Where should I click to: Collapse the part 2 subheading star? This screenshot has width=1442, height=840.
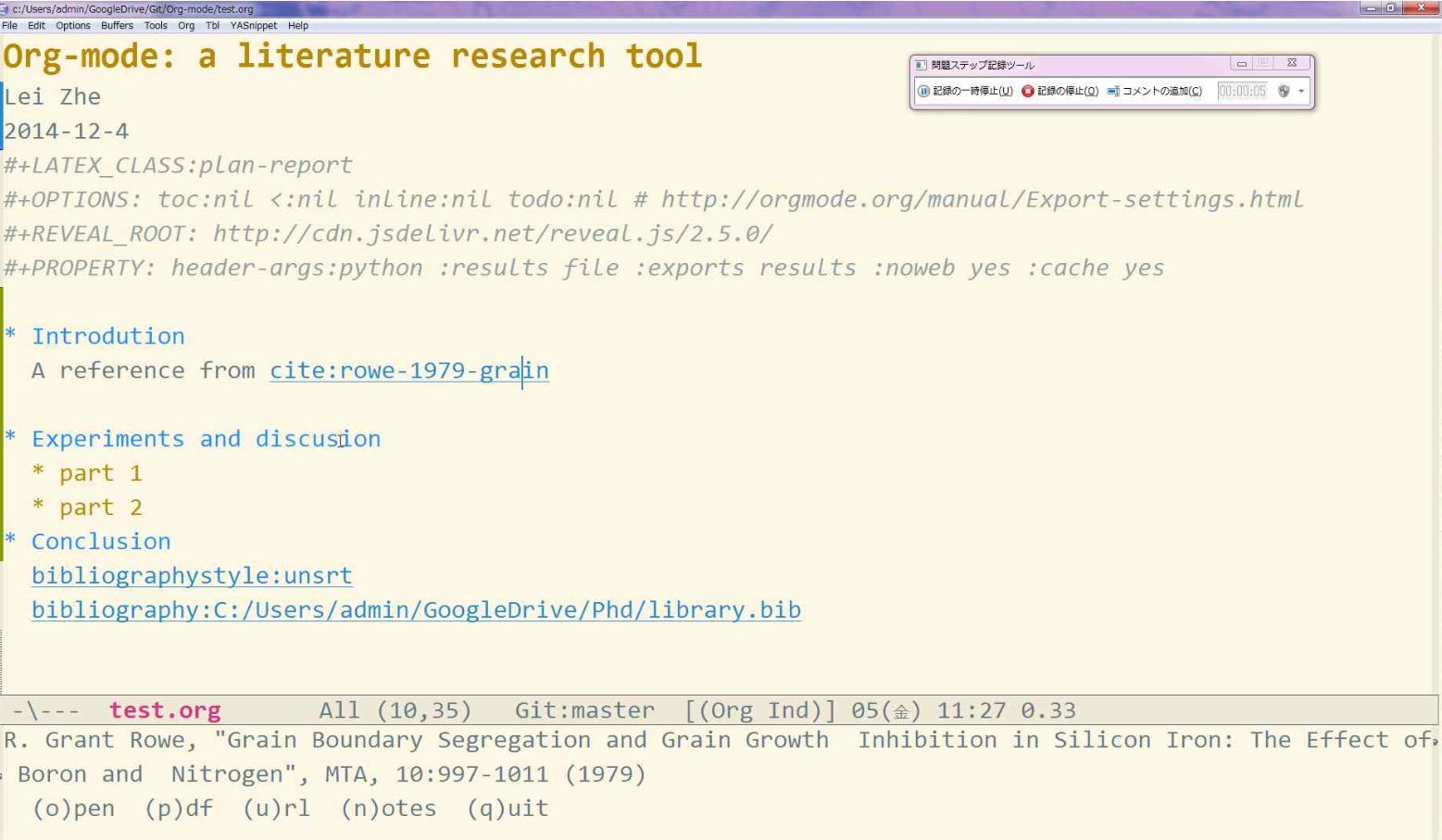click(38, 506)
